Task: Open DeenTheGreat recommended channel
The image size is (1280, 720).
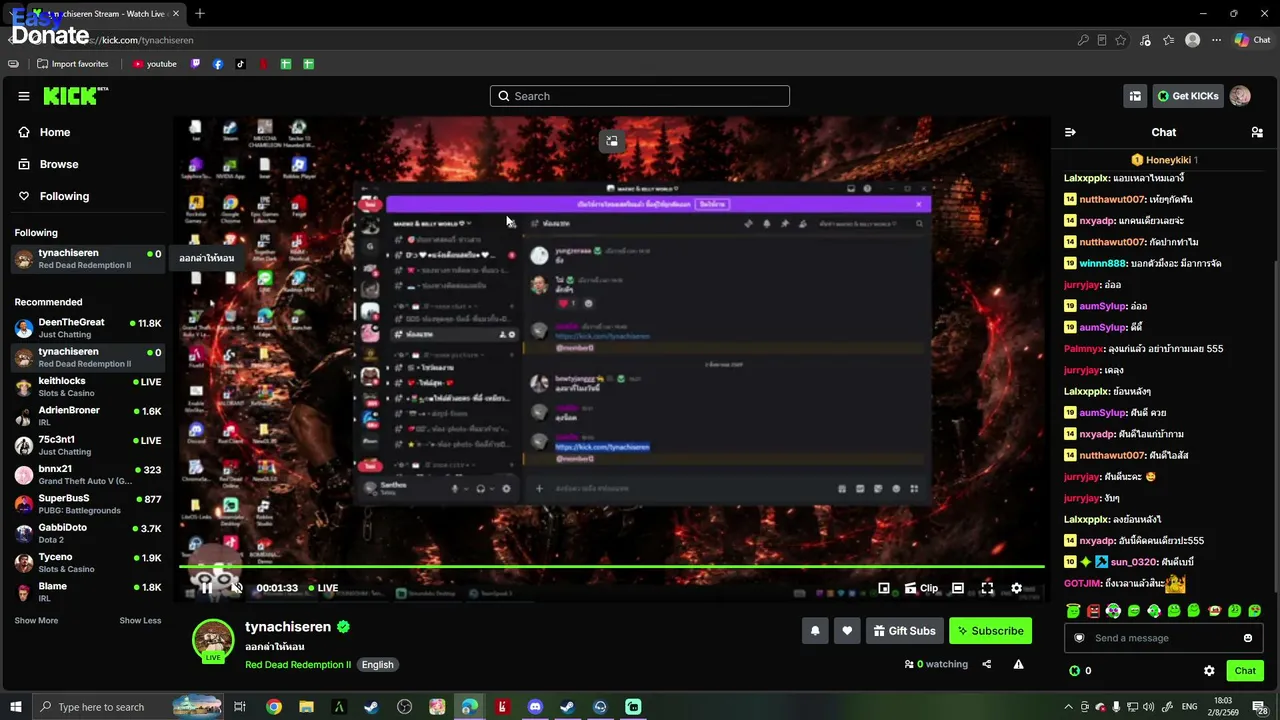Action: [x=88, y=328]
